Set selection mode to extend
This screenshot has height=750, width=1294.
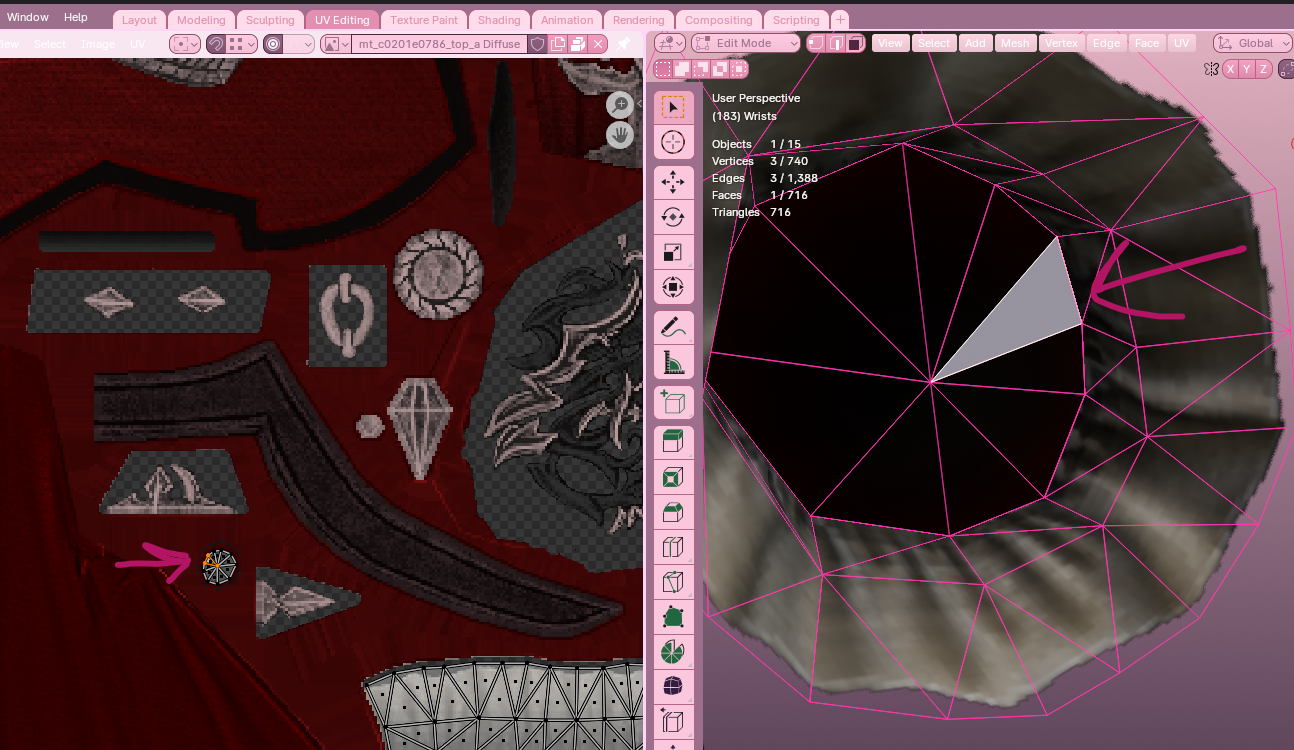[683, 69]
